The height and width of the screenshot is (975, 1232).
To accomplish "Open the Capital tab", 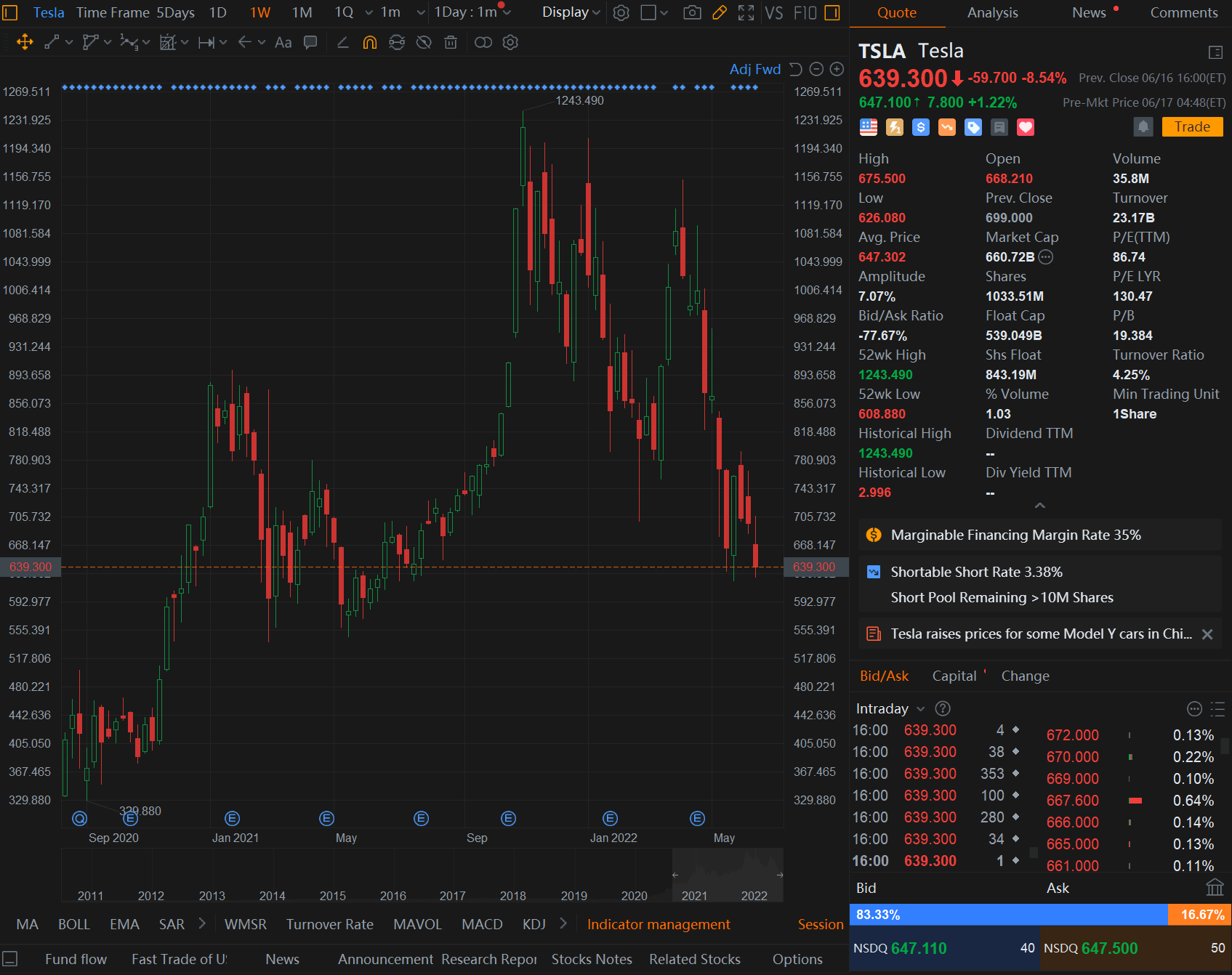I will [x=954, y=676].
